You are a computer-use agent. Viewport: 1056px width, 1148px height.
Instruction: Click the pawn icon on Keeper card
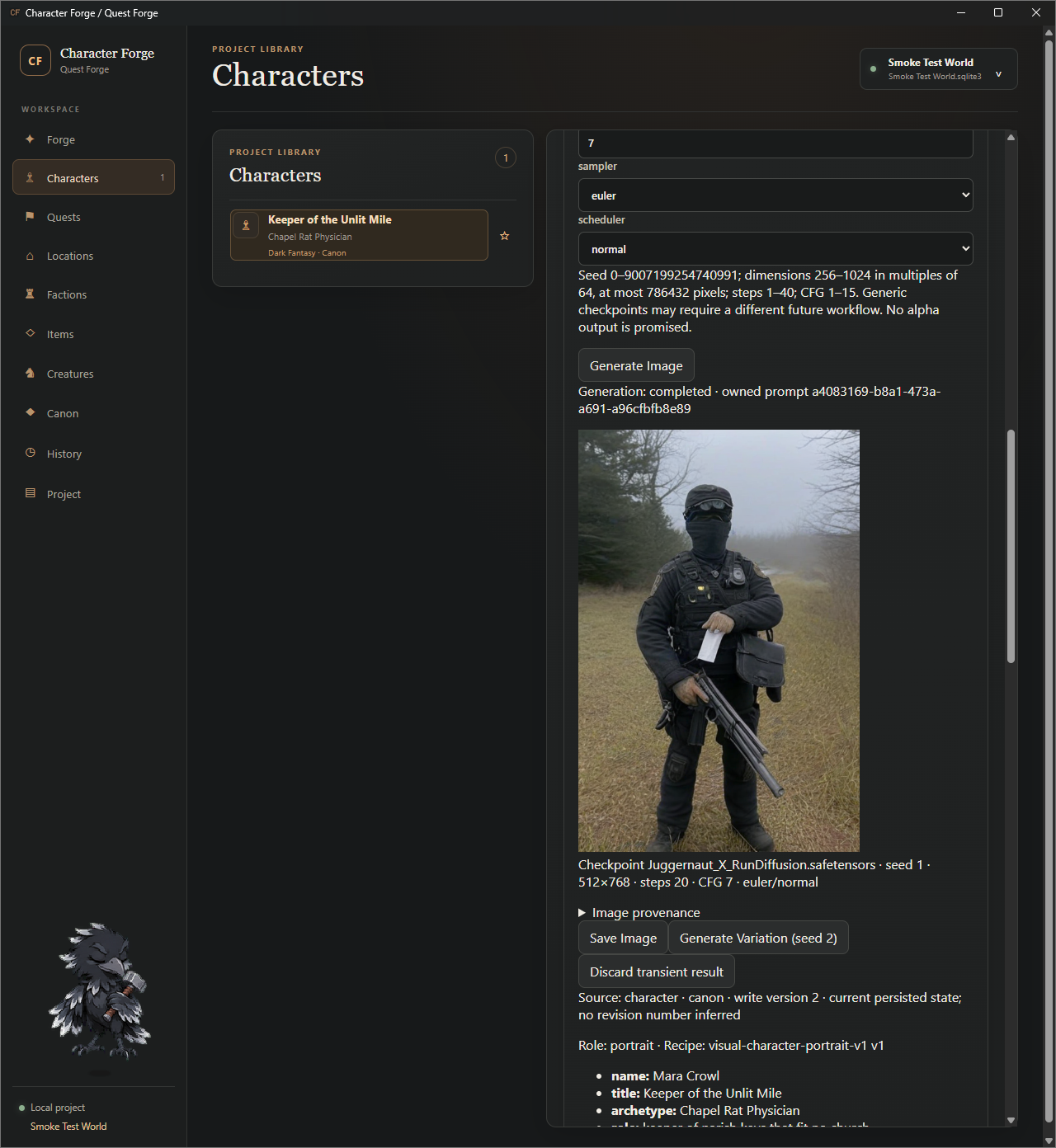pyautogui.click(x=246, y=225)
